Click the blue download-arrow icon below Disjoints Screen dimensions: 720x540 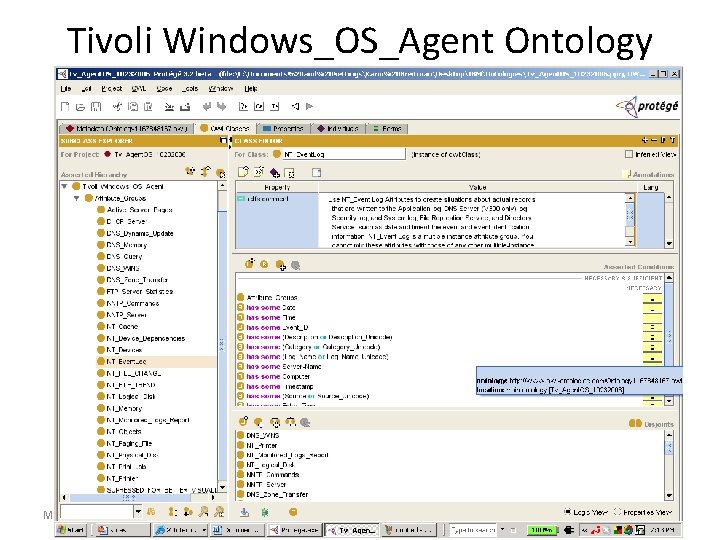244,512
